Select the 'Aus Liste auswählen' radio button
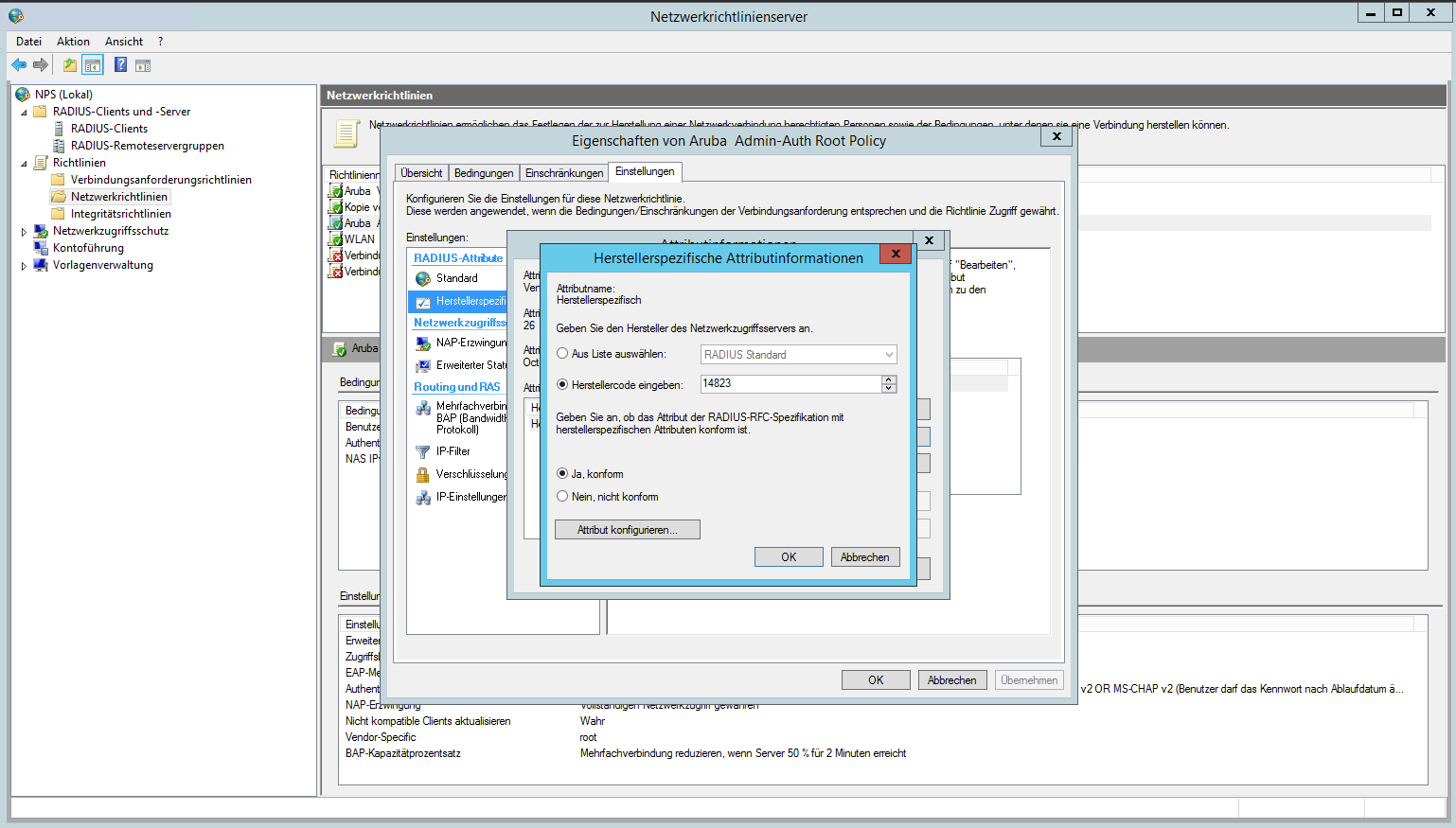Screen dimensions: 1456x828 (x=562, y=354)
